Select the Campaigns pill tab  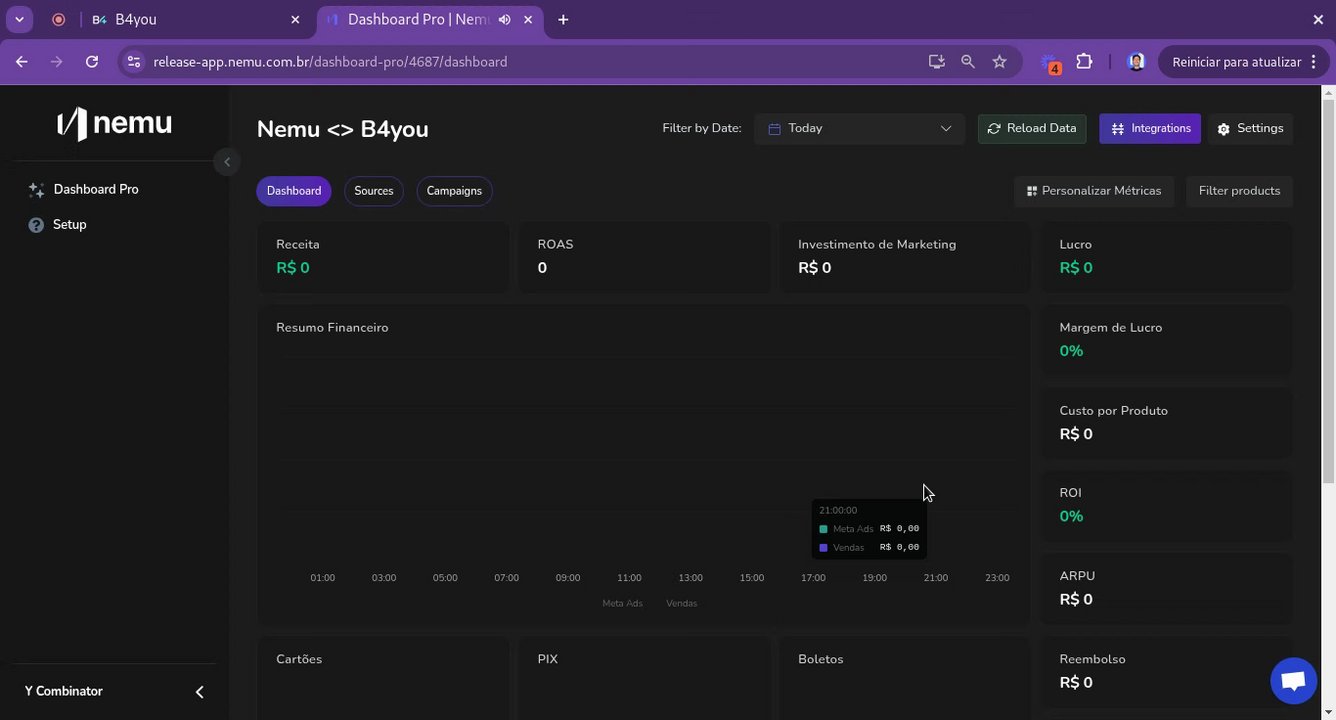pyautogui.click(x=454, y=191)
